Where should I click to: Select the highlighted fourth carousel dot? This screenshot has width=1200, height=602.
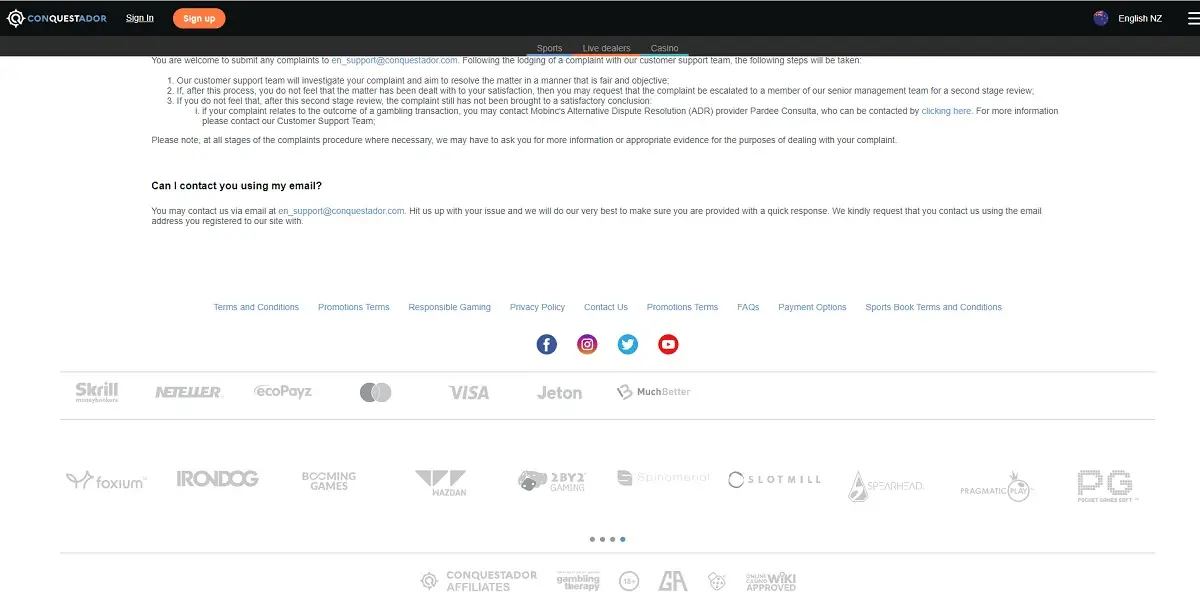[x=623, y=539]
